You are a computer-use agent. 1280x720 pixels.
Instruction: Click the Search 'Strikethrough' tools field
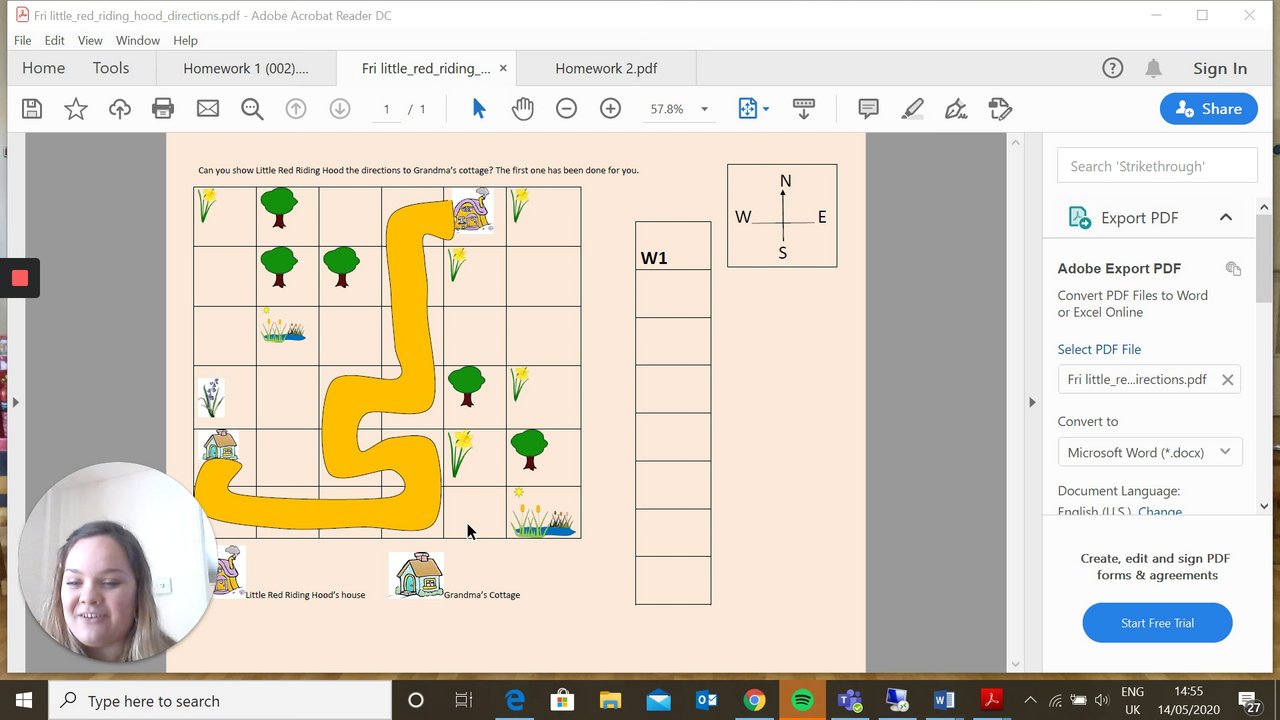click(1157, 166)
